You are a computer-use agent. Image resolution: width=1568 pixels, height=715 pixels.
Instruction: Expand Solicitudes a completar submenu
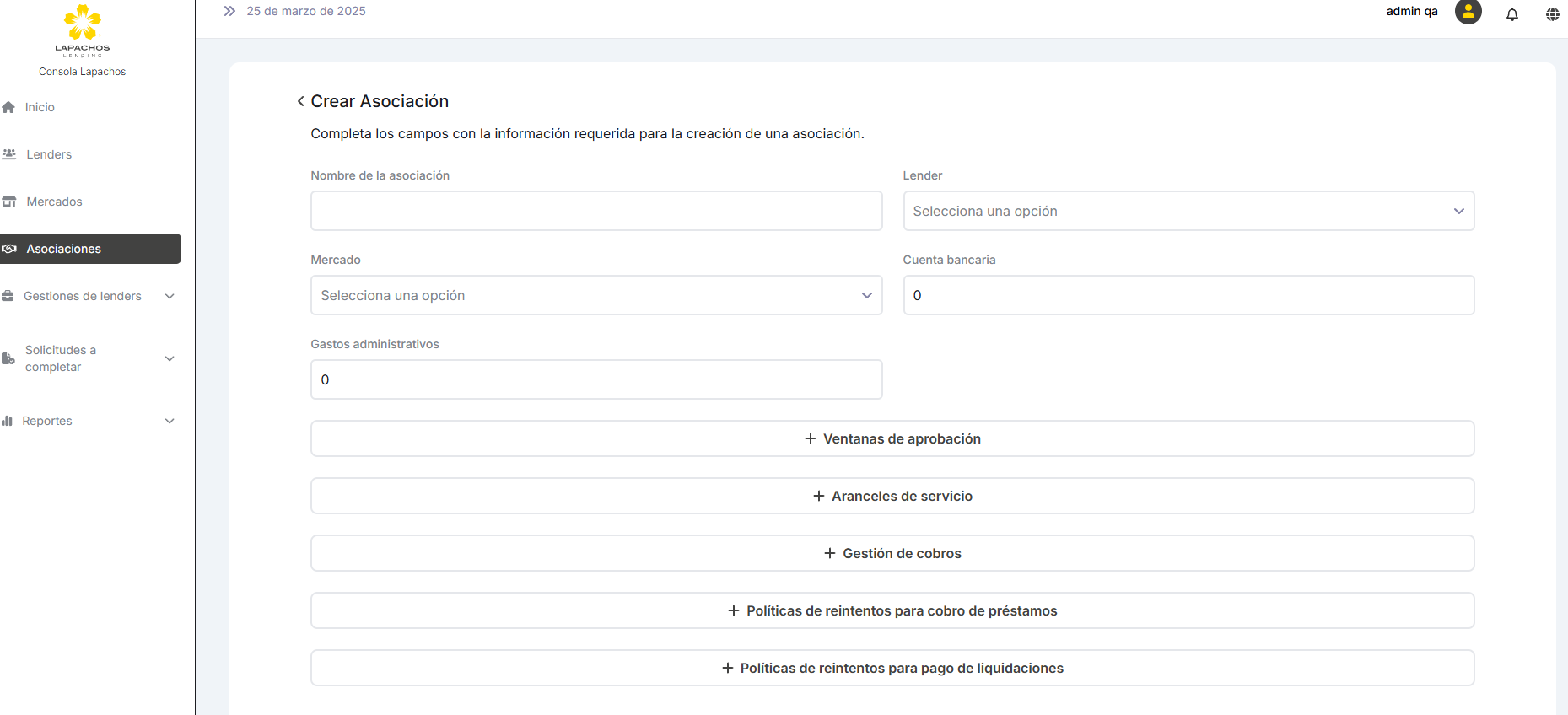pos(169,358)
